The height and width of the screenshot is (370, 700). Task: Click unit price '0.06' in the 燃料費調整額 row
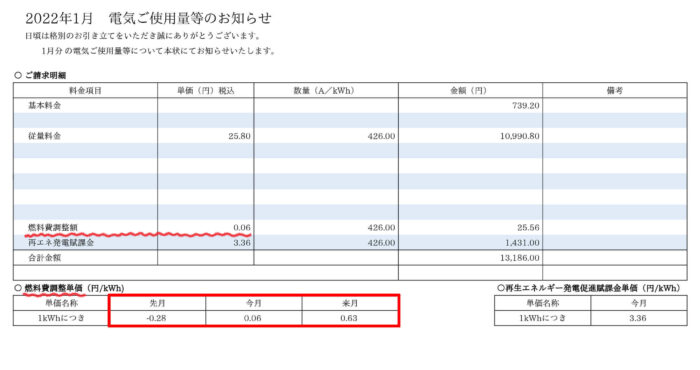click(x=242, y=228)
